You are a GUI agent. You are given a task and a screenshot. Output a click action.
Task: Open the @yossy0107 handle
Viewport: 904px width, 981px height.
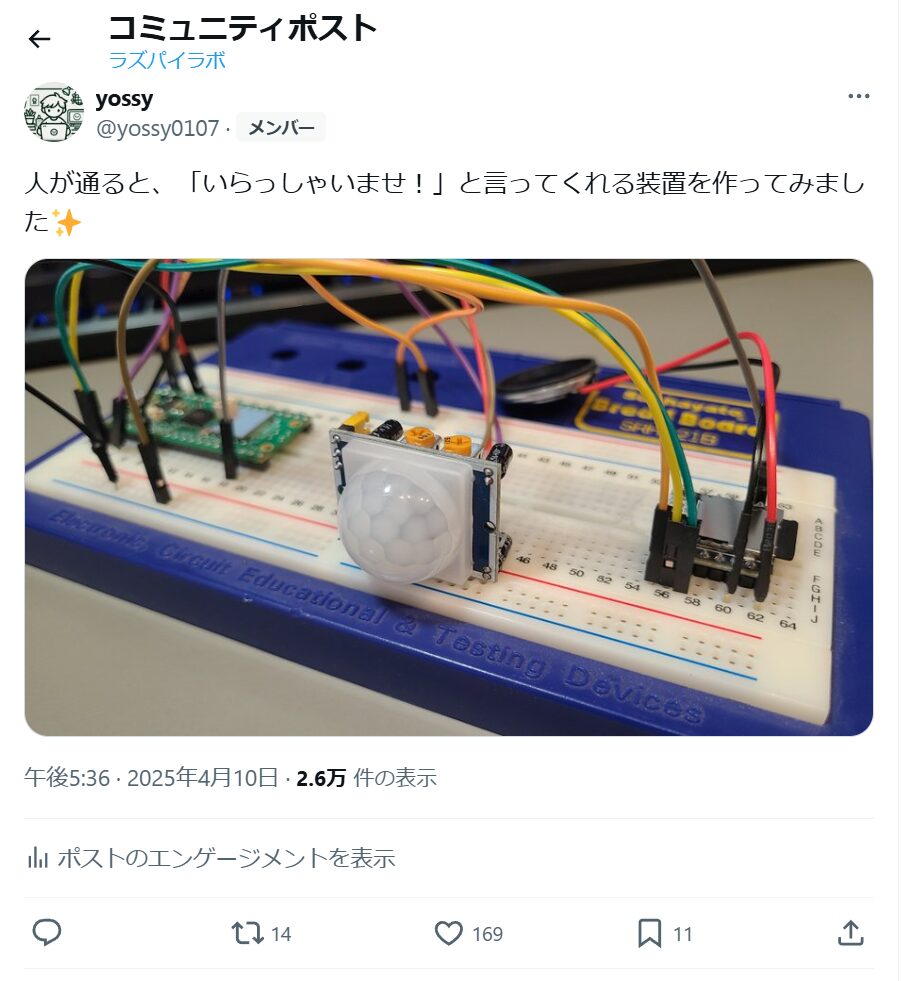pos(157,128)
